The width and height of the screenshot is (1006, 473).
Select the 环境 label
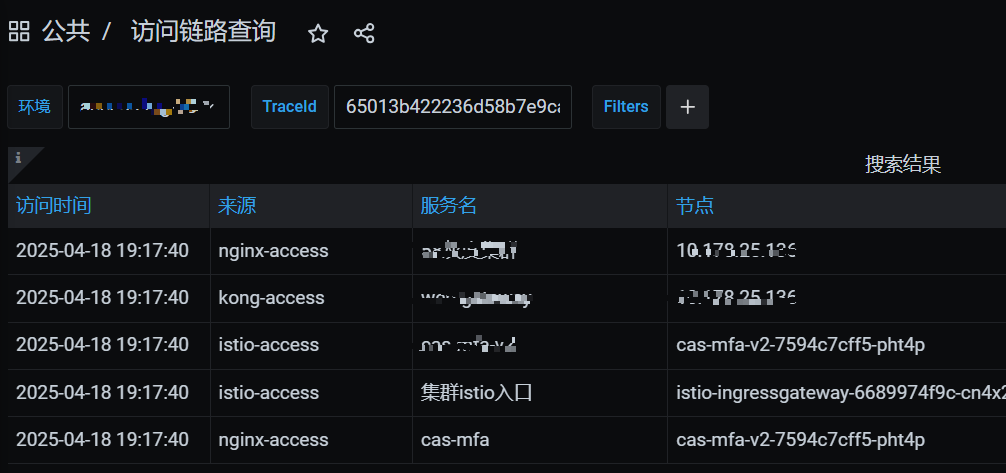(x=35, y=107)
